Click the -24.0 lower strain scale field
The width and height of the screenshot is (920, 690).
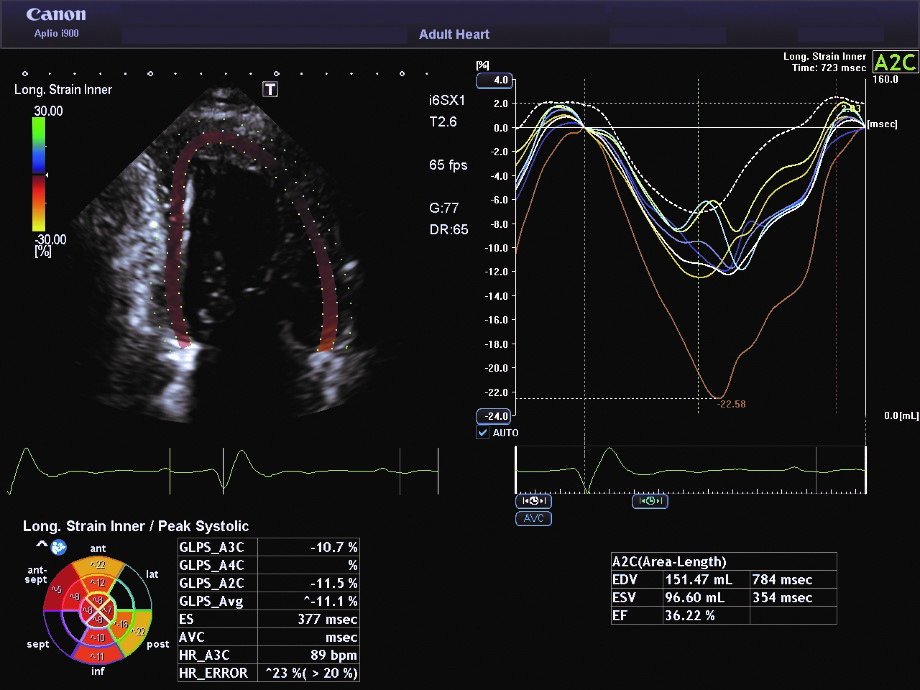pos(493,416)
